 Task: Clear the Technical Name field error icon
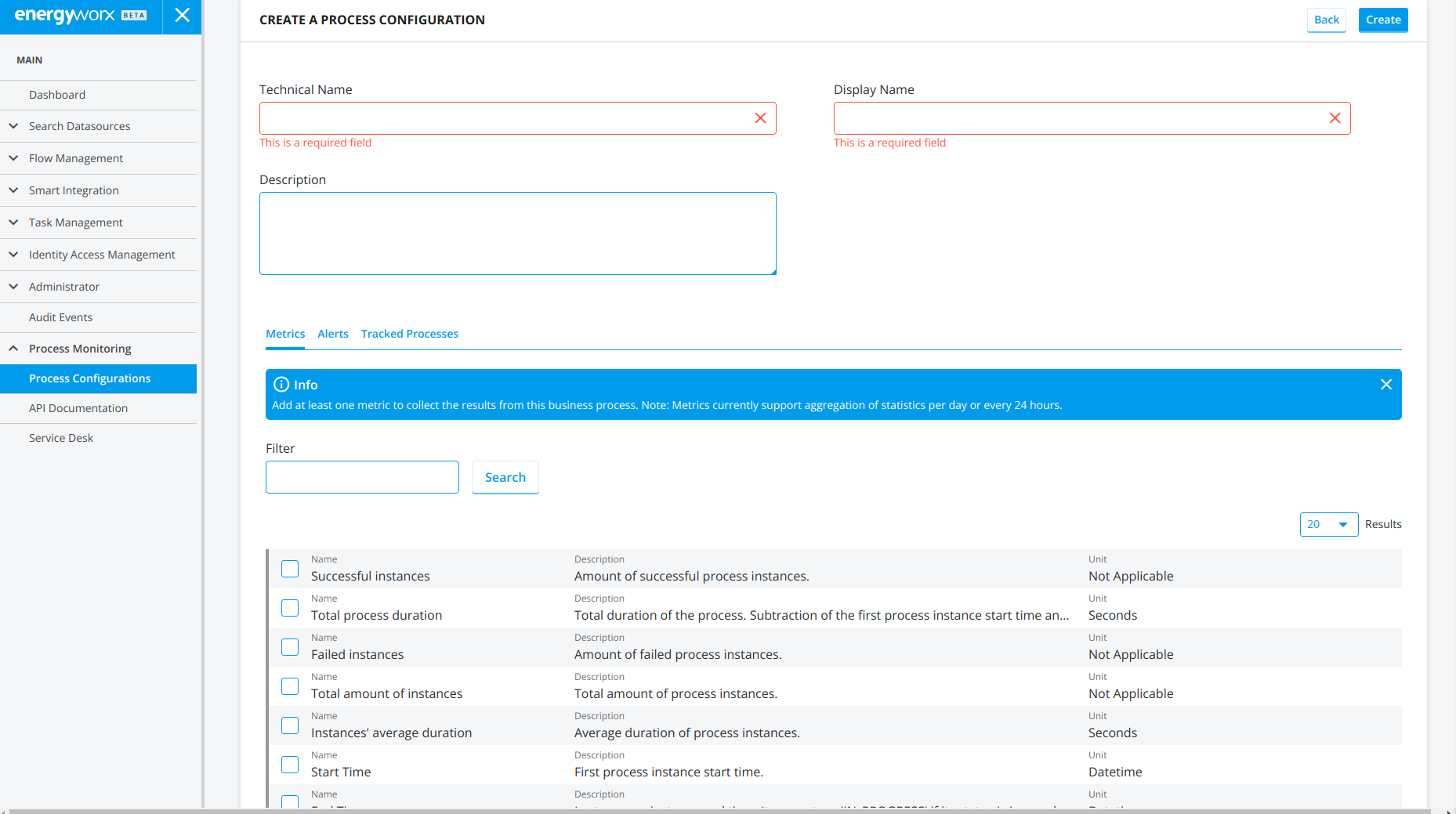coord(760,118)
